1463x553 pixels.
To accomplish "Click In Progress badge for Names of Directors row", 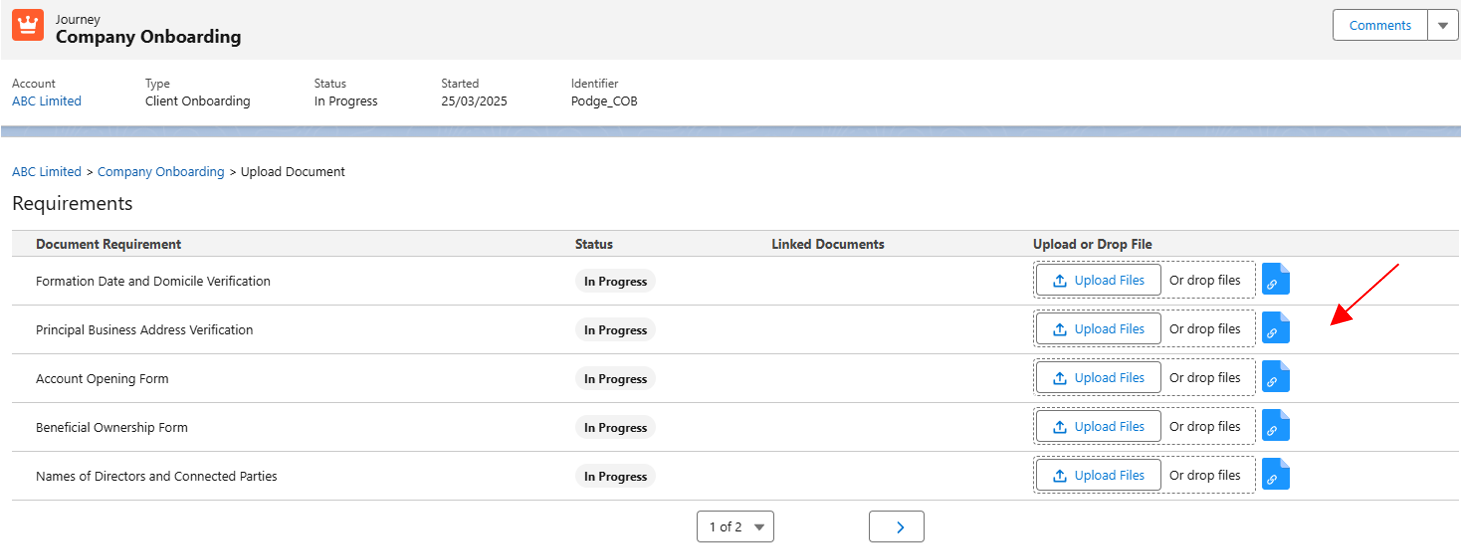I will pyautogui.click(x=615, y=477).
